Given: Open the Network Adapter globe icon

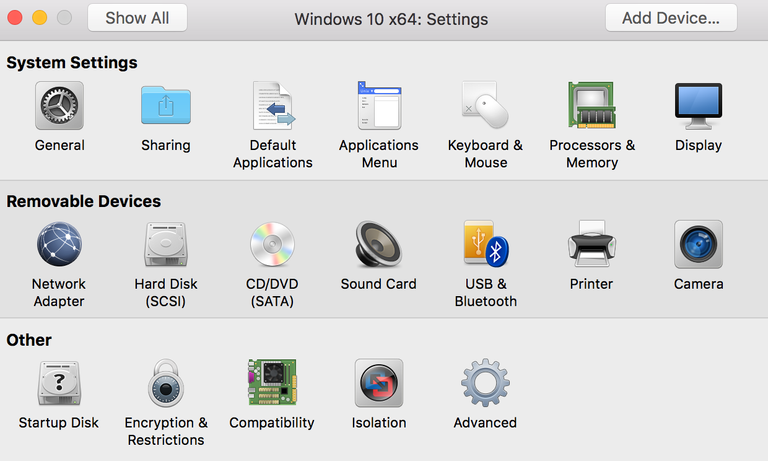Looking at the screenshot, I should (x=59, y=244).
